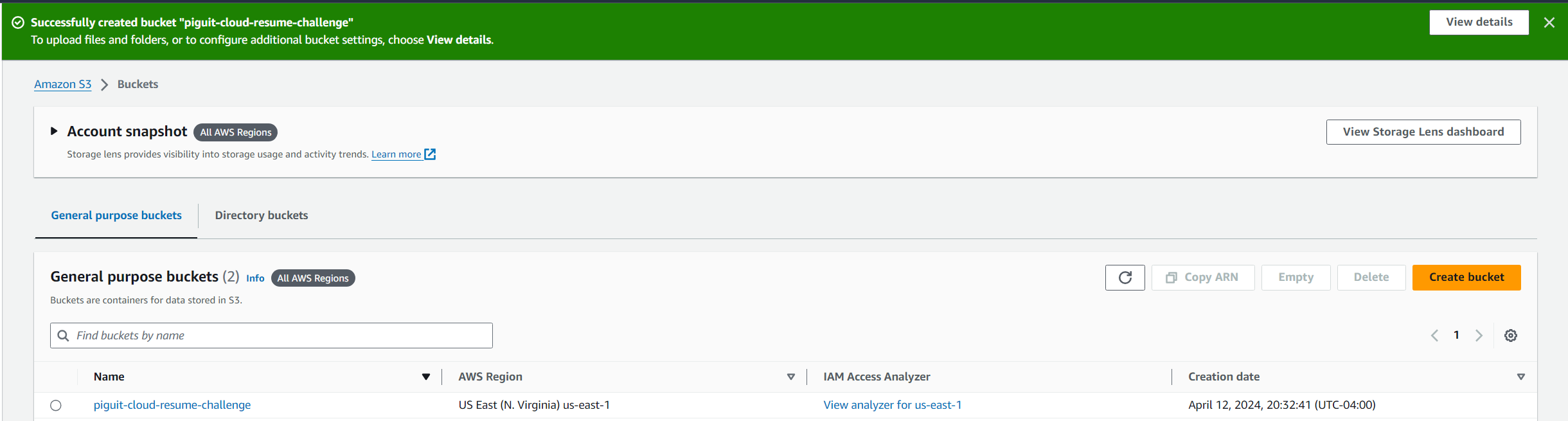Select the piguit-cloud-resume-challenge radio button
Screen dimensions: 1568x421
click(x=56, y=406)
